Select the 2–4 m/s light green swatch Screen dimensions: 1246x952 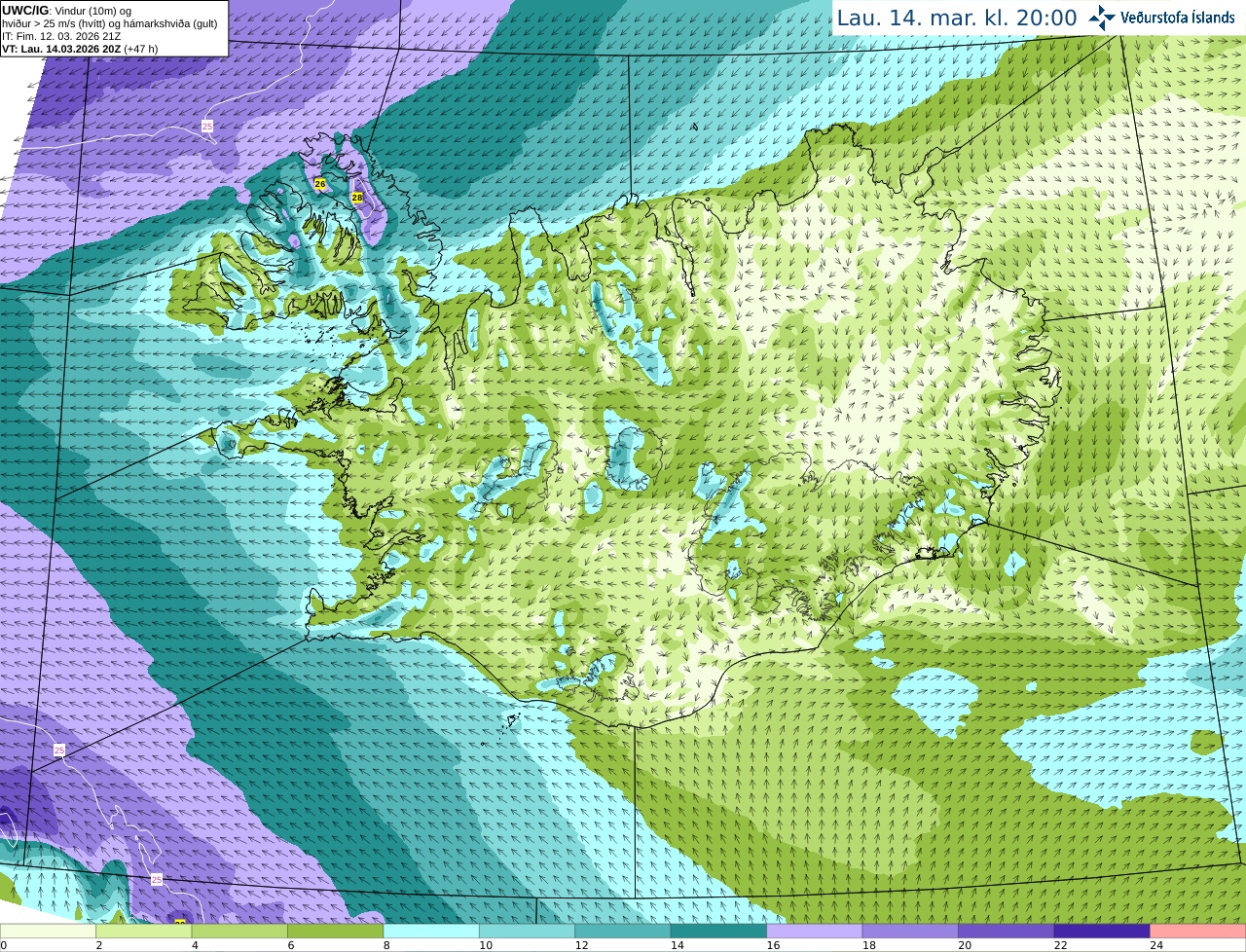[x=144, y=931]
